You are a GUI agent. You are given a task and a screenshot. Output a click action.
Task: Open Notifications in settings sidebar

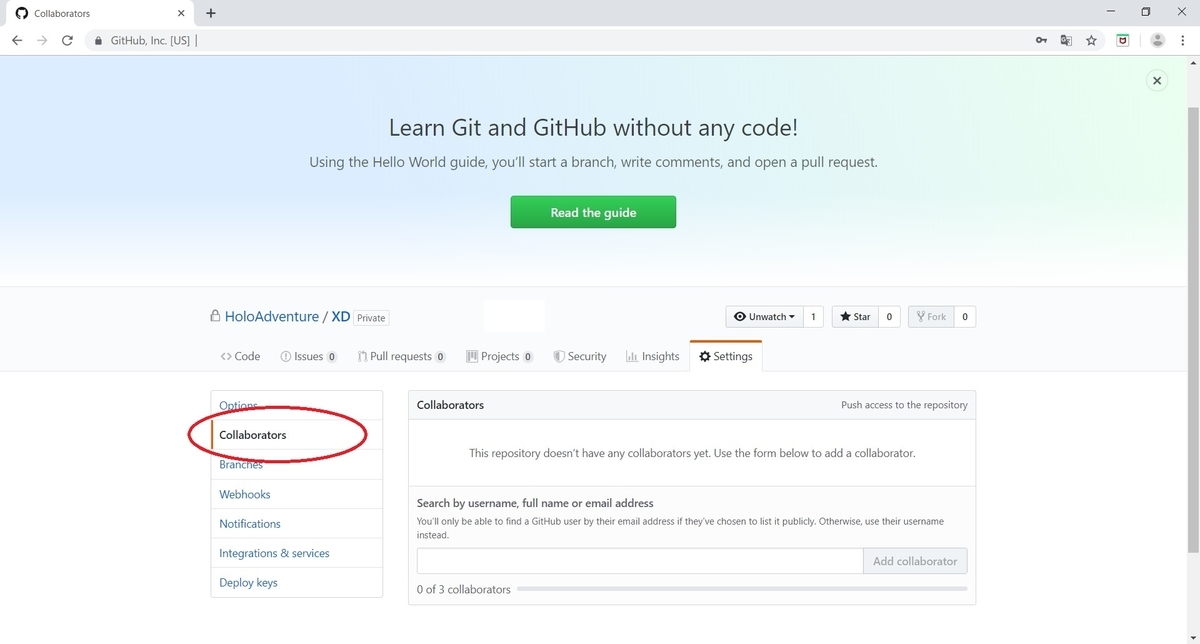pyautogui.click(x=297, y=523)
